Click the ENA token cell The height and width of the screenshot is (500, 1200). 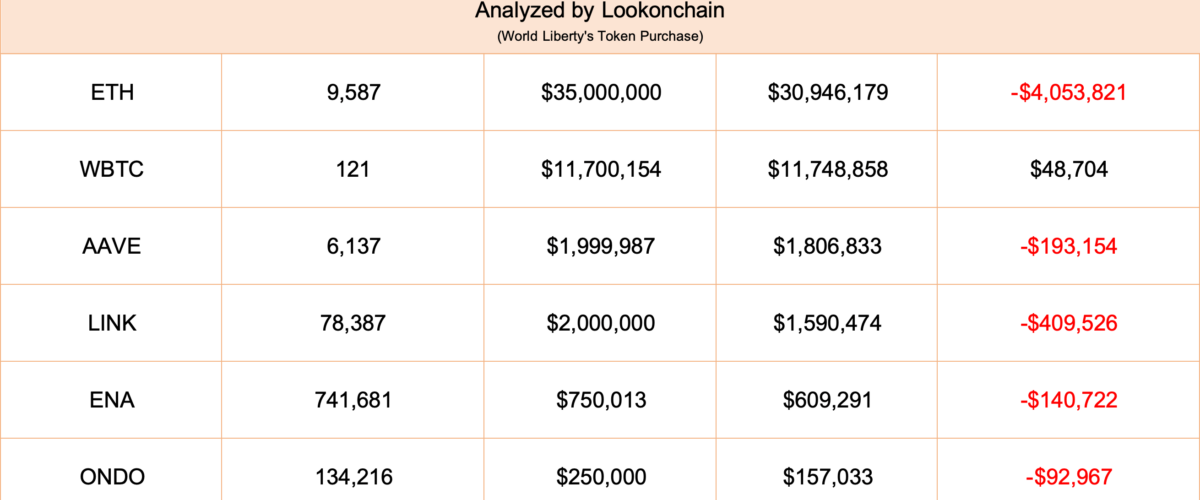[x=112, y=400]
